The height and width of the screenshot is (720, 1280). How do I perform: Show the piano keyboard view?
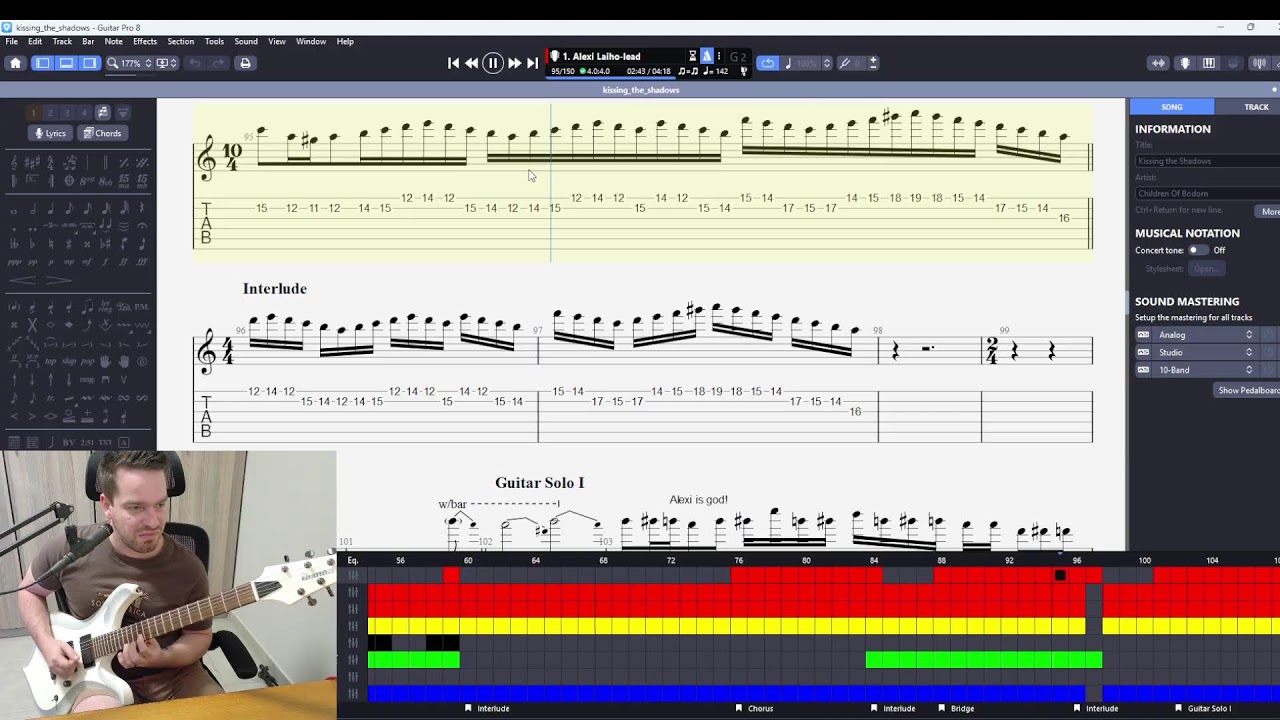(1209, 63)
